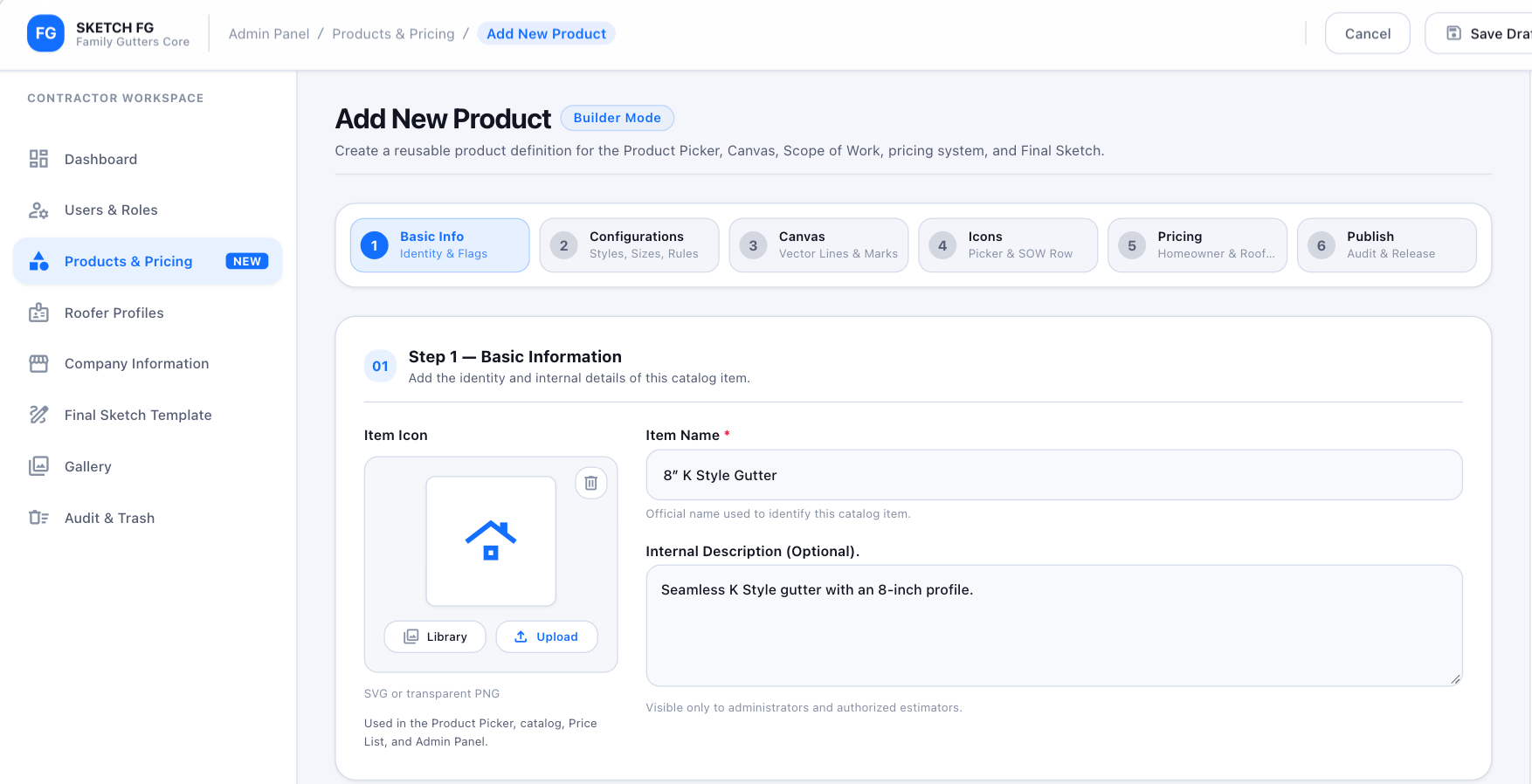
Task: Navigate to Admin Panel breadcrumb
Action: point(269,33)
